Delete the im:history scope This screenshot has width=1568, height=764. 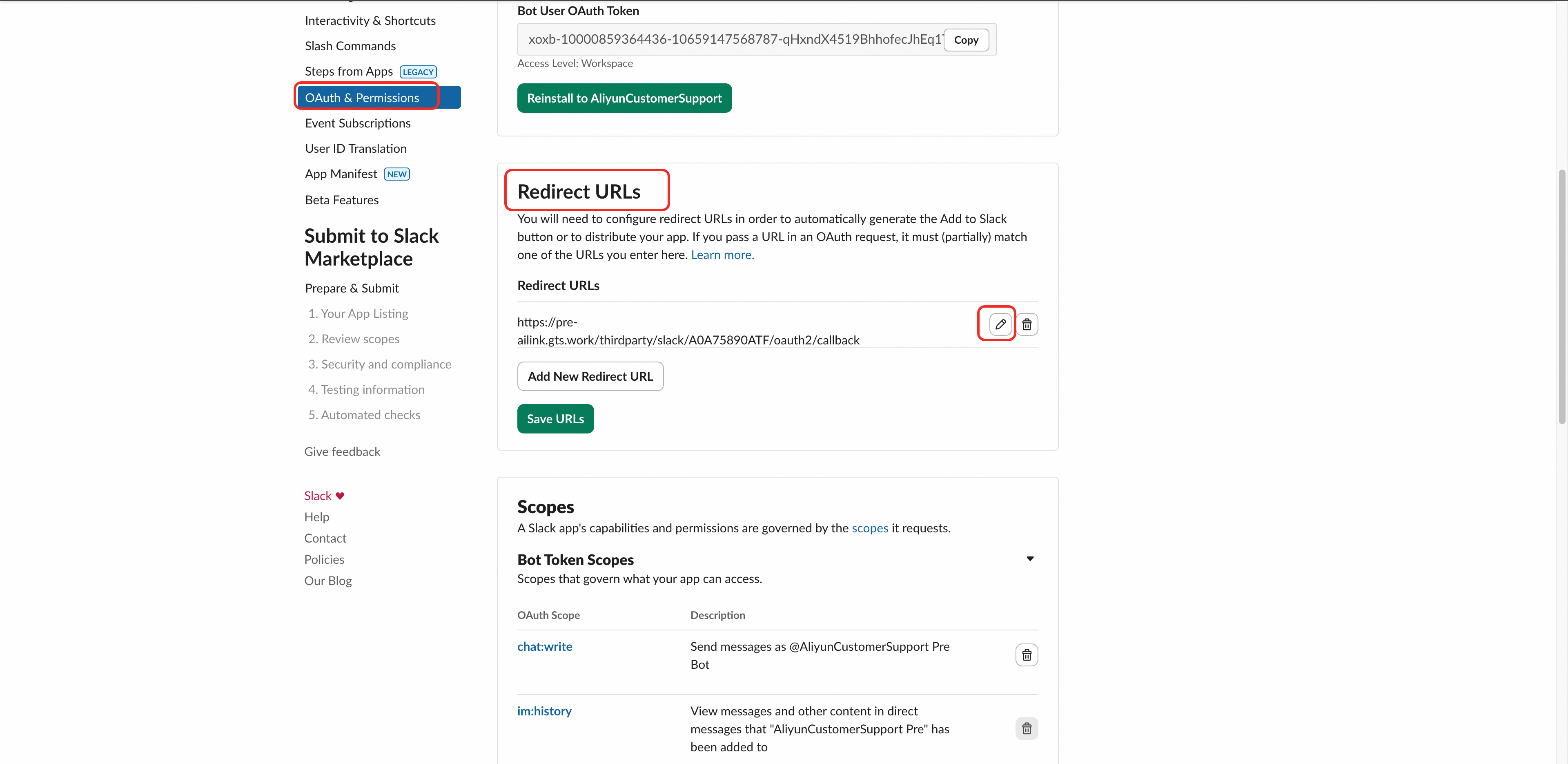[1027, 729]
